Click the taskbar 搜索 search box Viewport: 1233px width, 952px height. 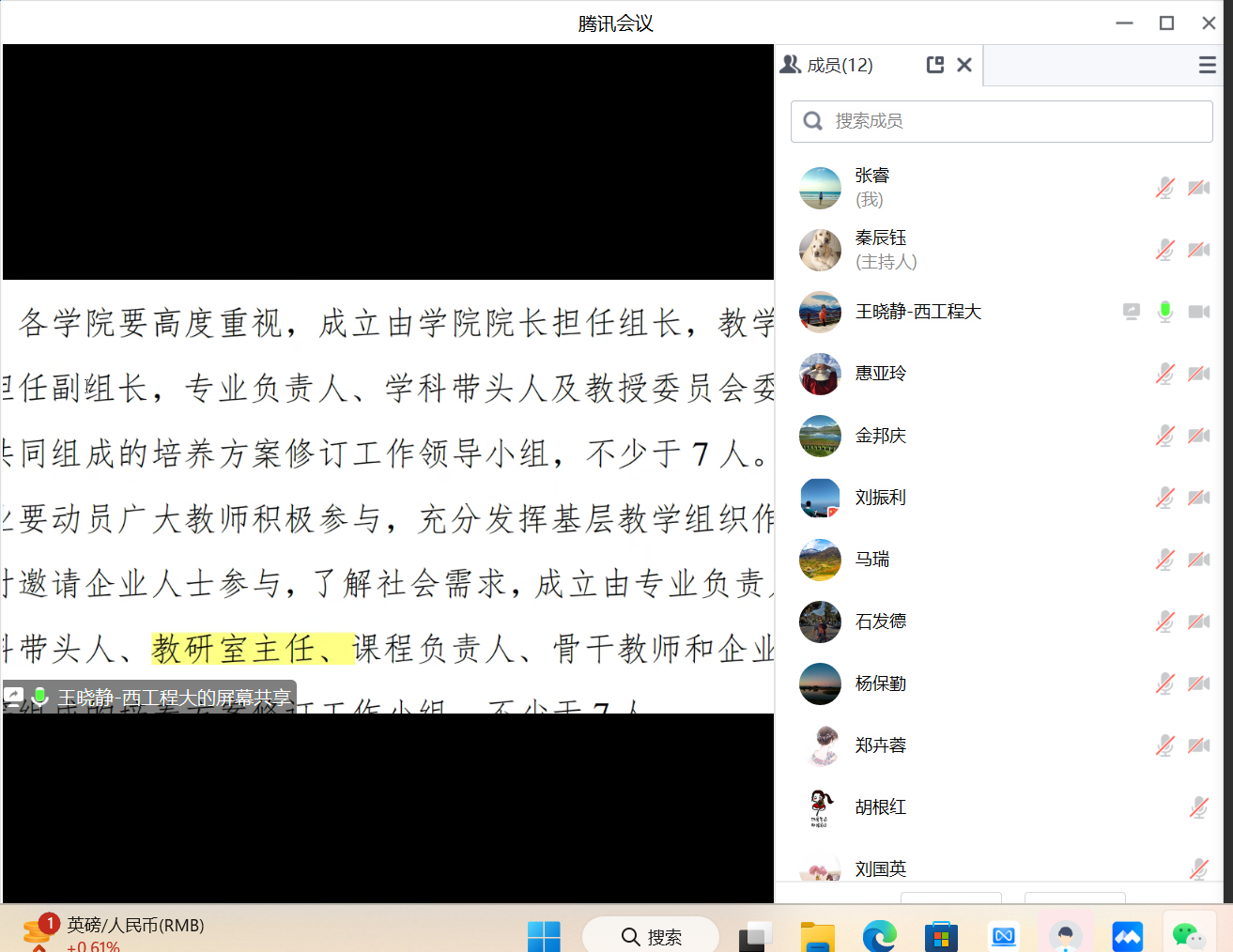coord(651,936)
